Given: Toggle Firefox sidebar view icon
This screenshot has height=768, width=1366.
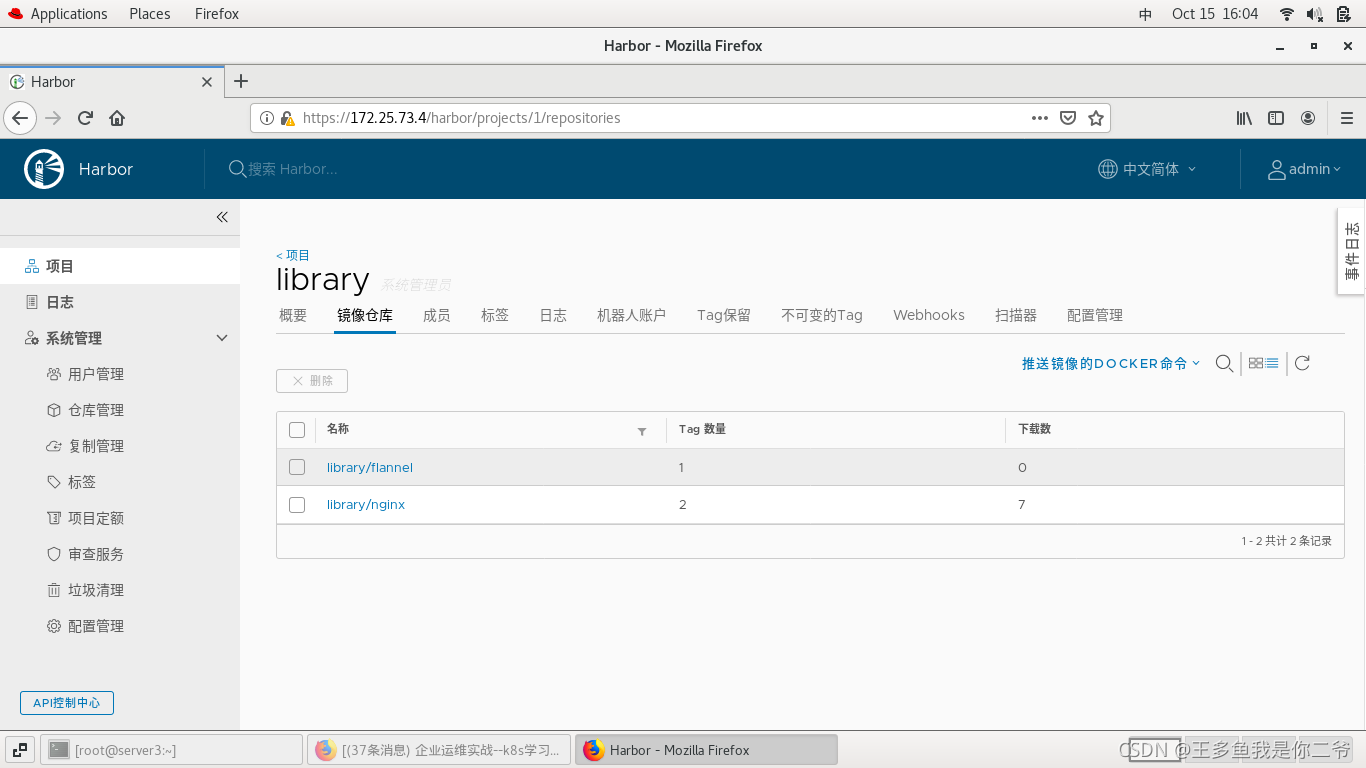Looking at the screenshot, I should pos(1276,117).
